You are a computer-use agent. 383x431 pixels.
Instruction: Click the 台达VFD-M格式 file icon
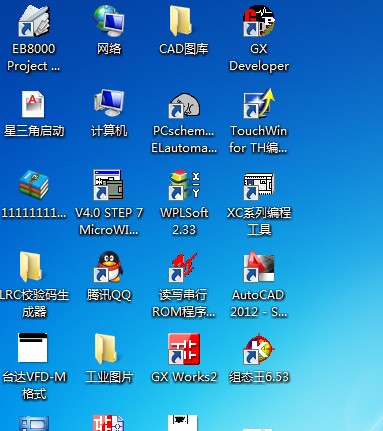33,348
